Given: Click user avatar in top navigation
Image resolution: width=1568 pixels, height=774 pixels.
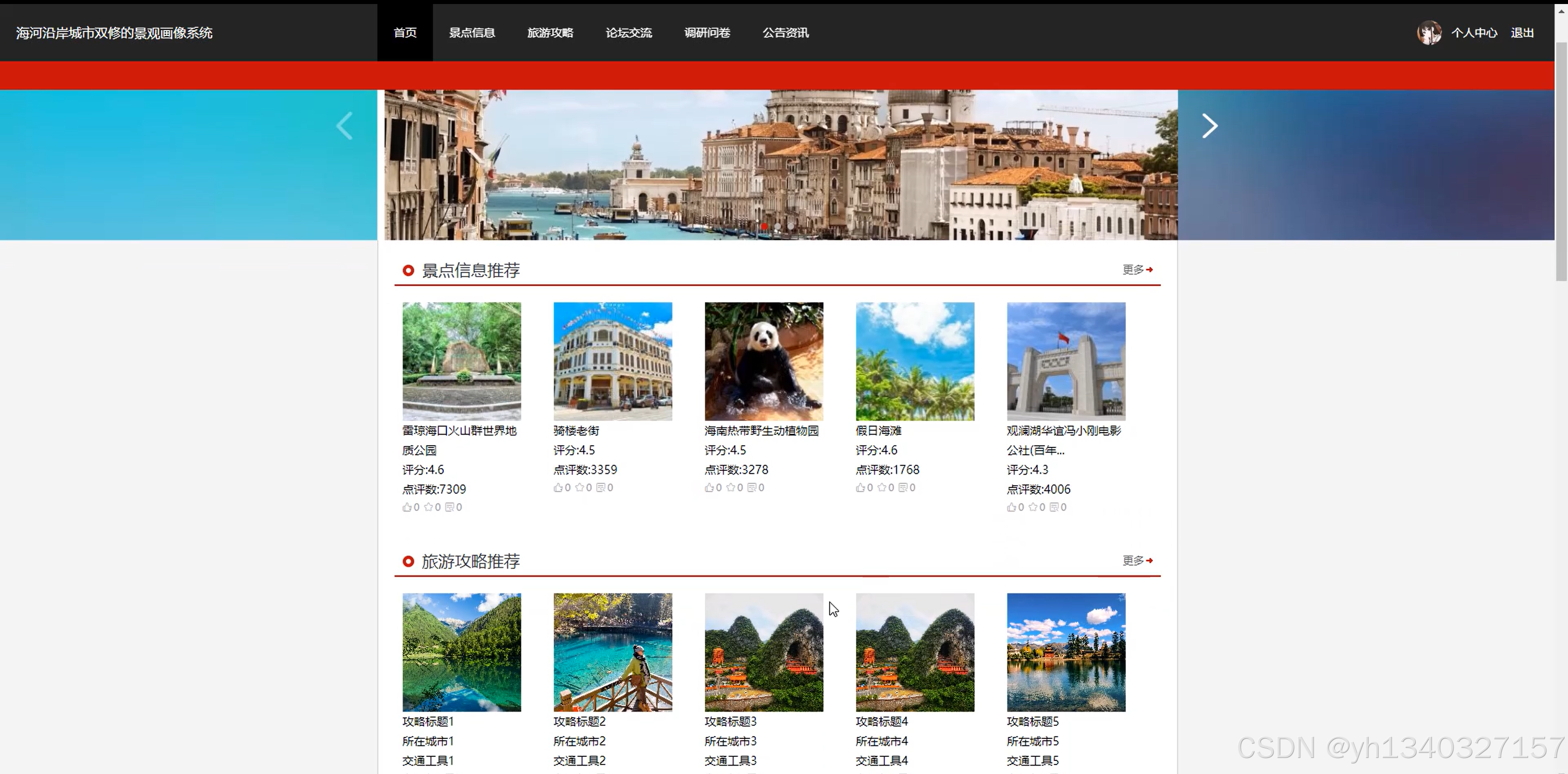Looking at the screenshot, I should (x=1429, y=33).
